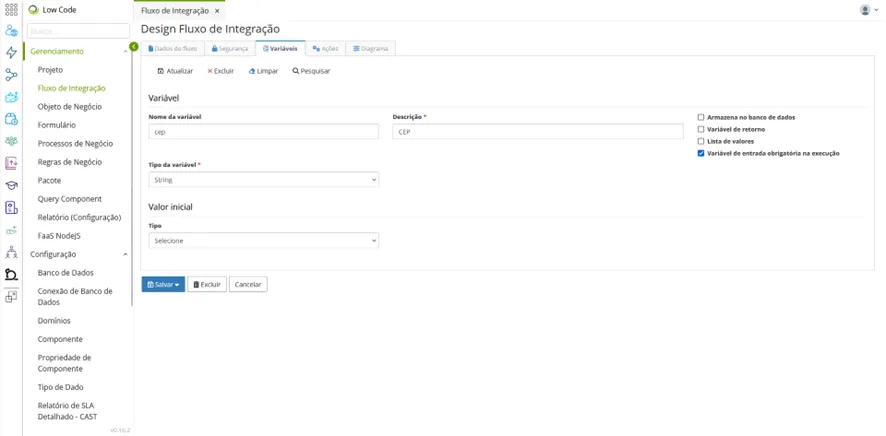
Task: Check the Variável de retorno option
Action: pyautogui.click(x=701, y=129)
